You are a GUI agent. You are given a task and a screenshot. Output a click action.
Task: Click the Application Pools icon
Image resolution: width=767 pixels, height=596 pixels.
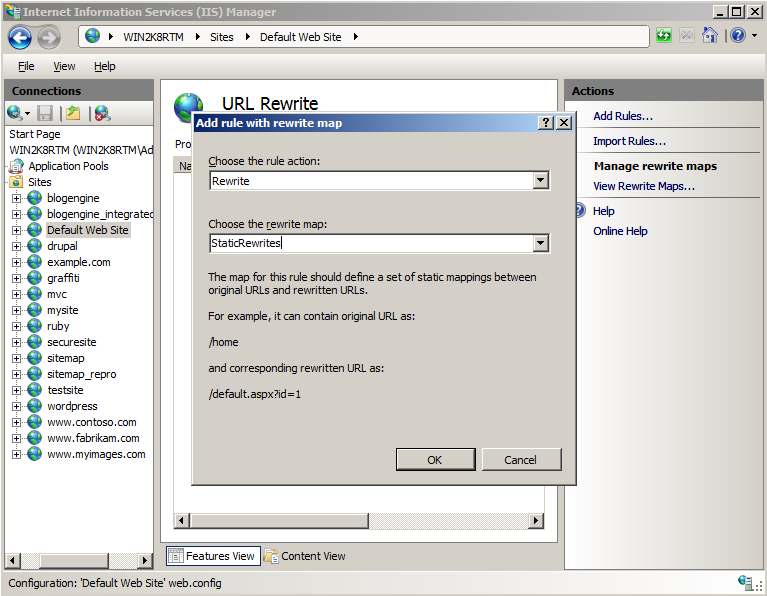[x=16, y=166]
